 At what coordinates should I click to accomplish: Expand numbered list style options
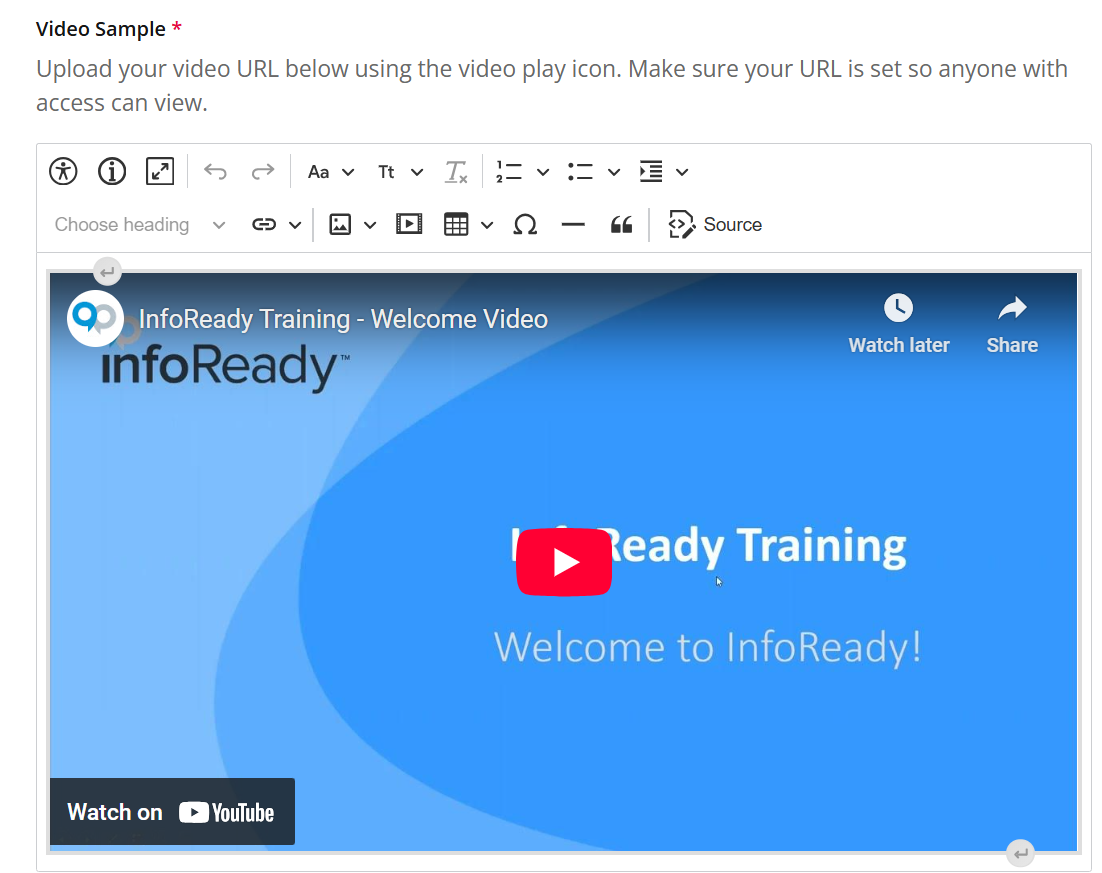pyautogui.click(x=543, y=172)
